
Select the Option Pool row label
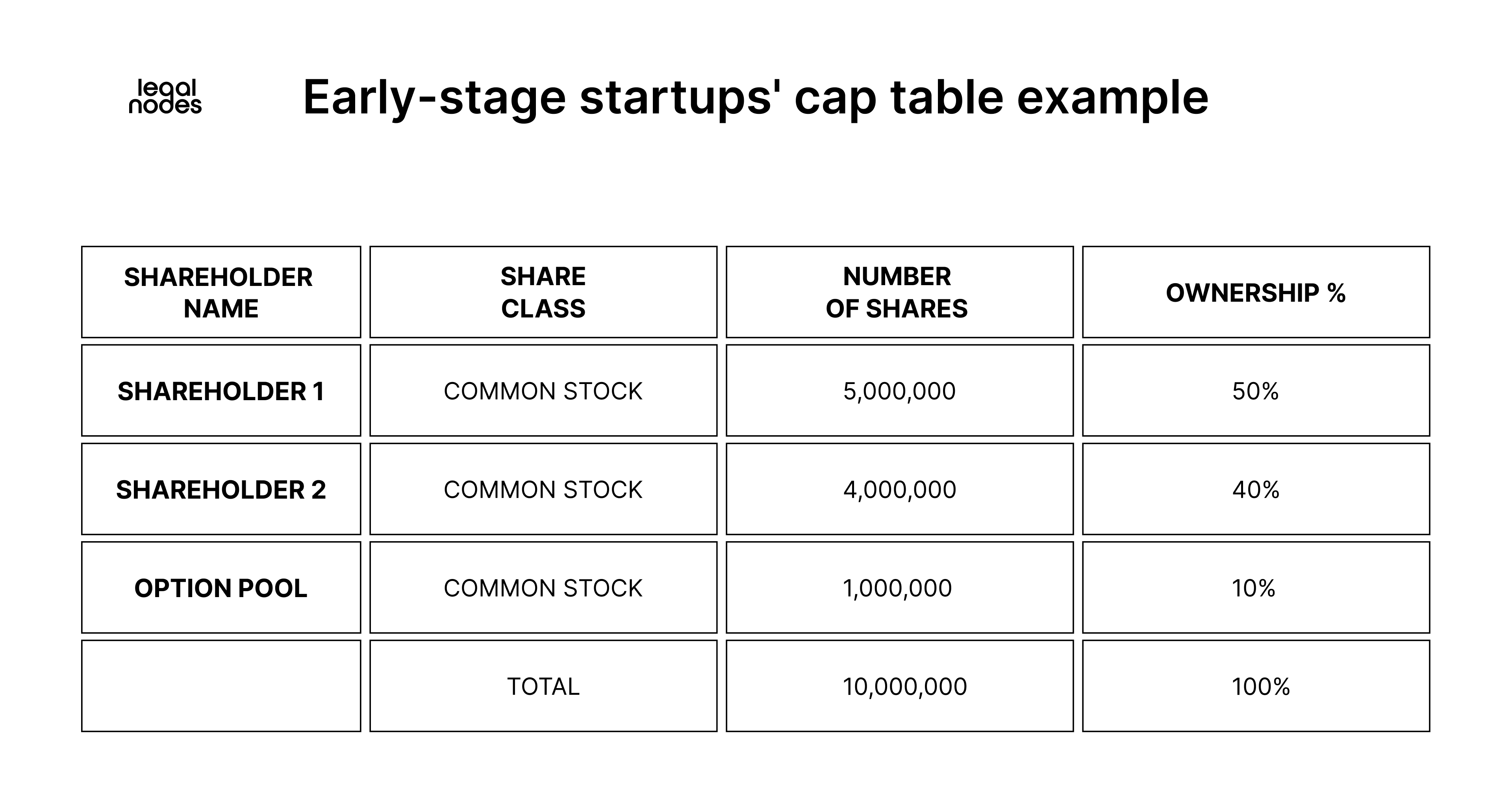coord(220,588)
